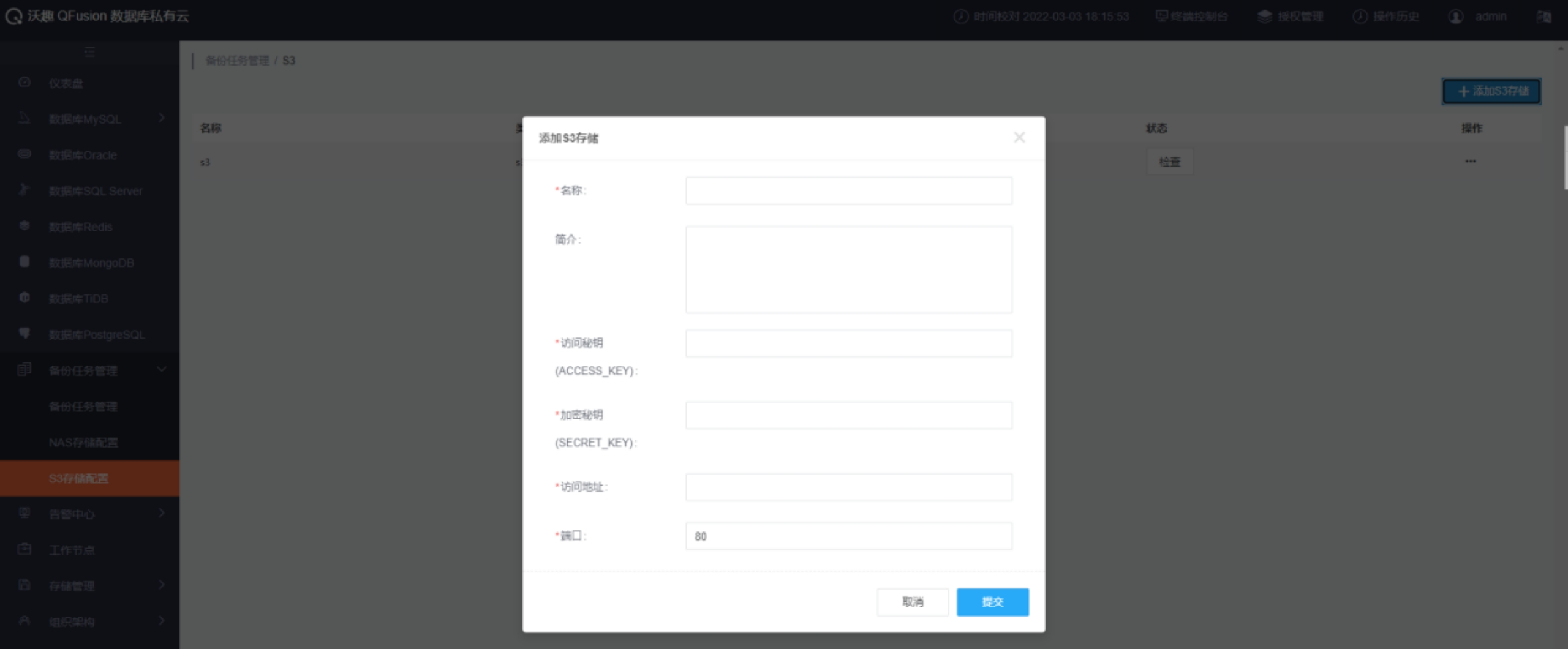Image resolution: width=1568 pixels, height=649 pixels.
Task: Select NAS存储配置 submenu item
Action: (x=89, y=442)
